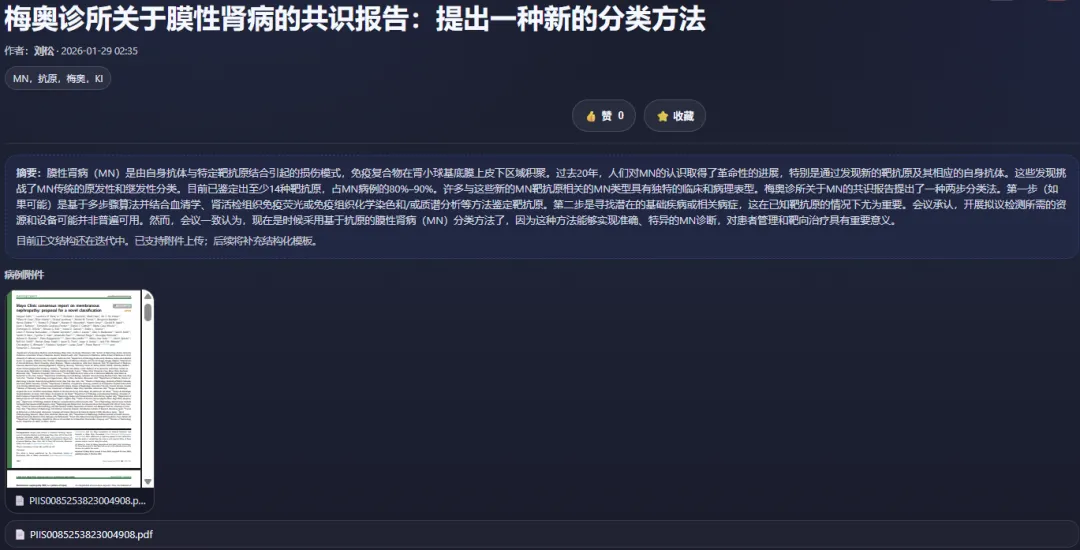
Task: Click the 病例附件 section heading
Action: 24,275
